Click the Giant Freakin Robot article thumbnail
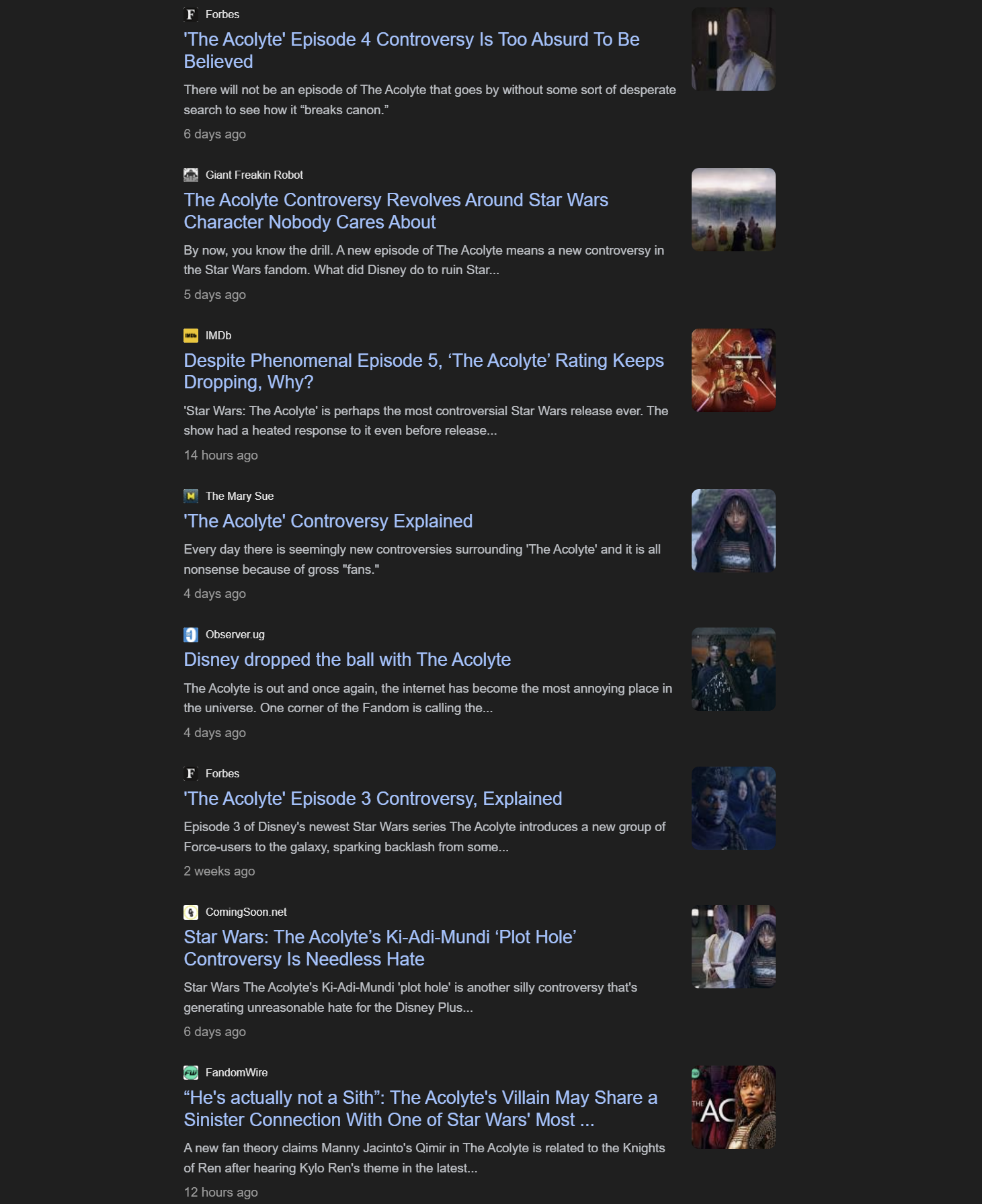Image resolution: width=982 pixels, height=1204 pixels. [733, 210]
